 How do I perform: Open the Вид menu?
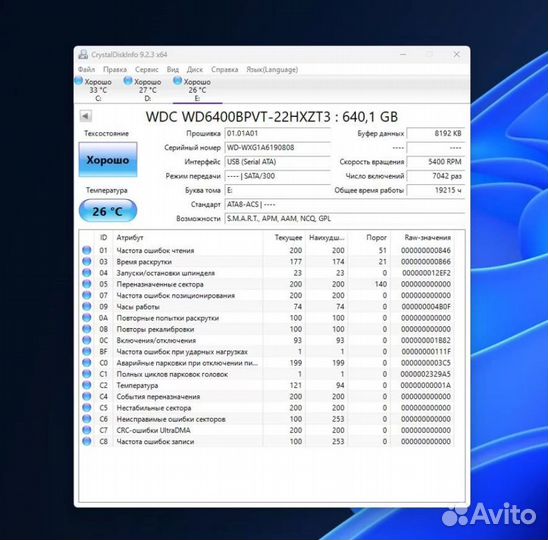[173, 70]
